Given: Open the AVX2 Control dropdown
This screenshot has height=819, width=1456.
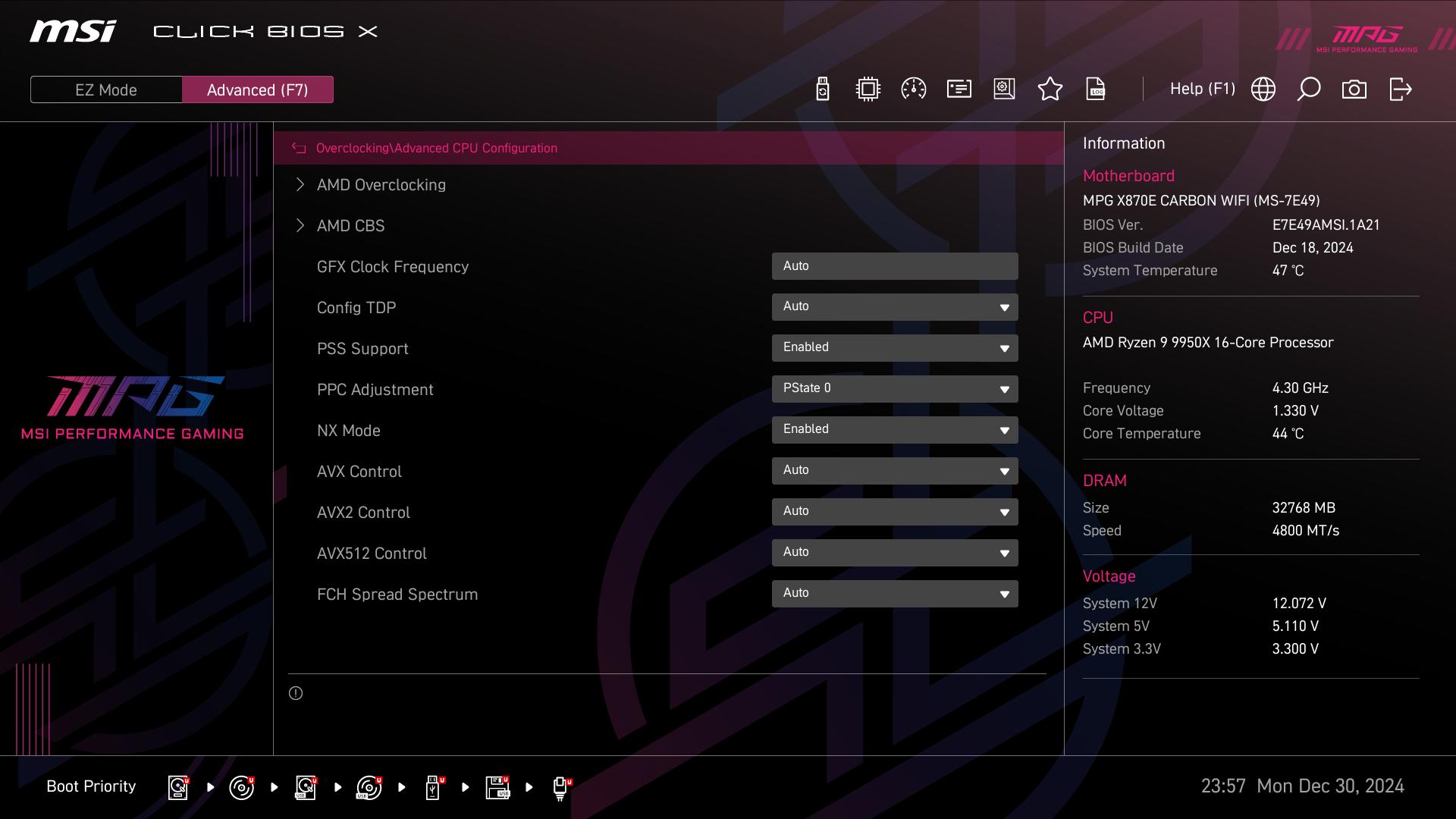Looking at the screenshot, I should click(895, 512).
